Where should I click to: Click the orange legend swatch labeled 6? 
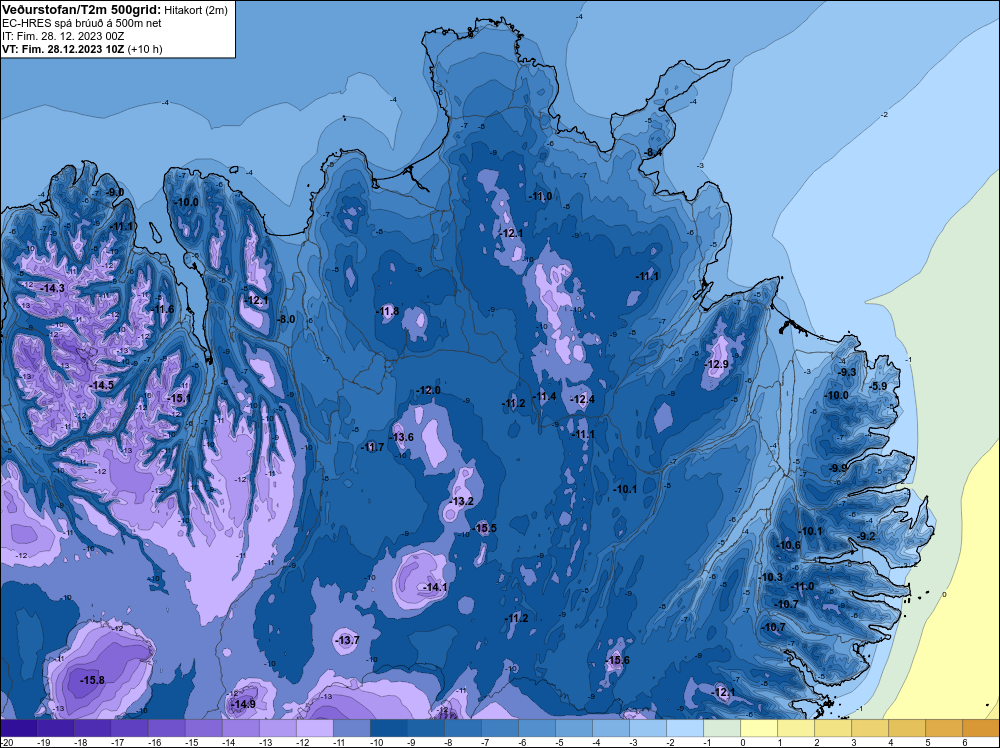pyautogui.click(x=981, y=728)
